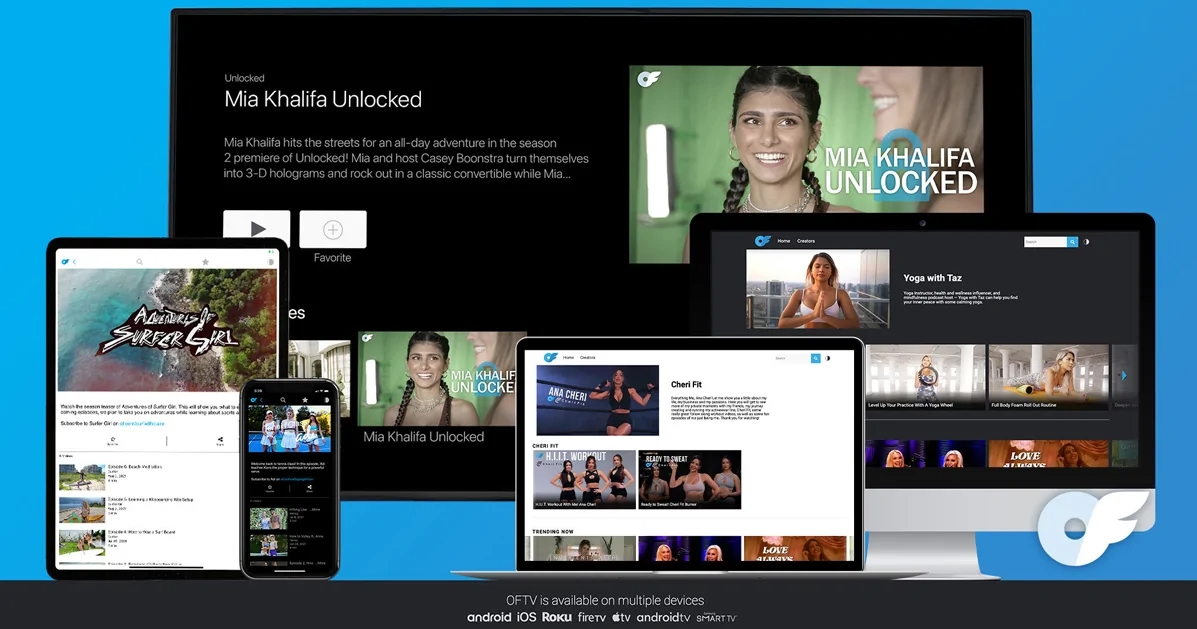This screenshot has width=1197, height=629.
Task: Open the Creators tab on the desktop monitor
Action: coord(805,241)
